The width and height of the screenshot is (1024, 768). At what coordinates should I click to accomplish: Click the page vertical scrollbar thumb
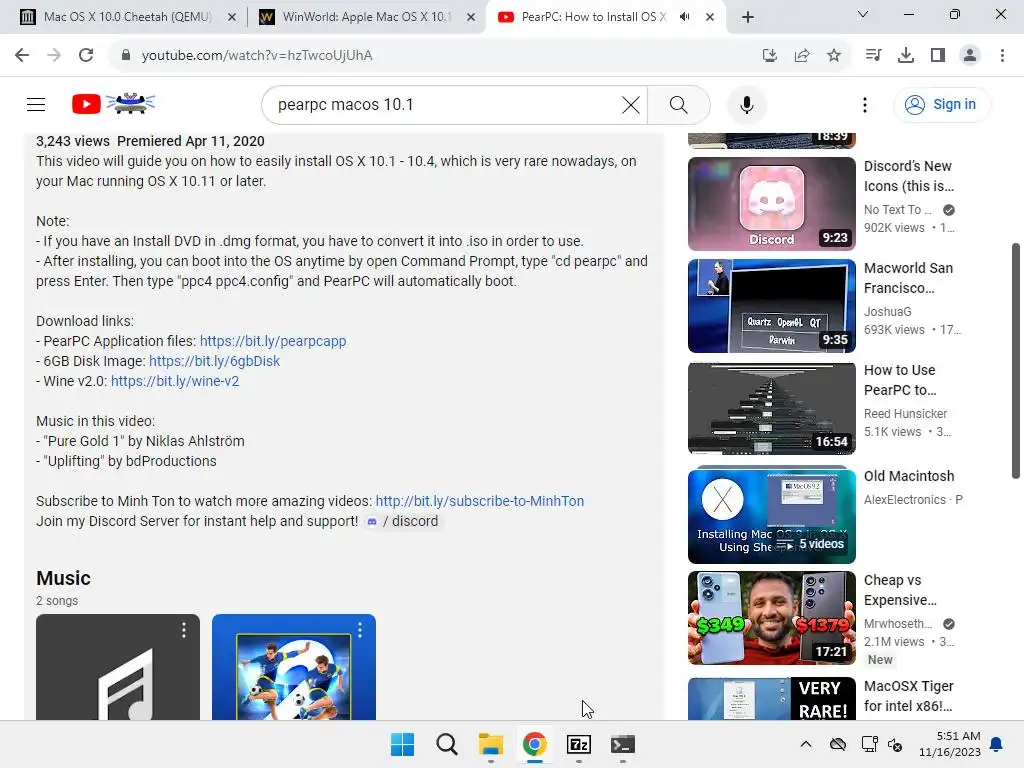coord(1016,360)
